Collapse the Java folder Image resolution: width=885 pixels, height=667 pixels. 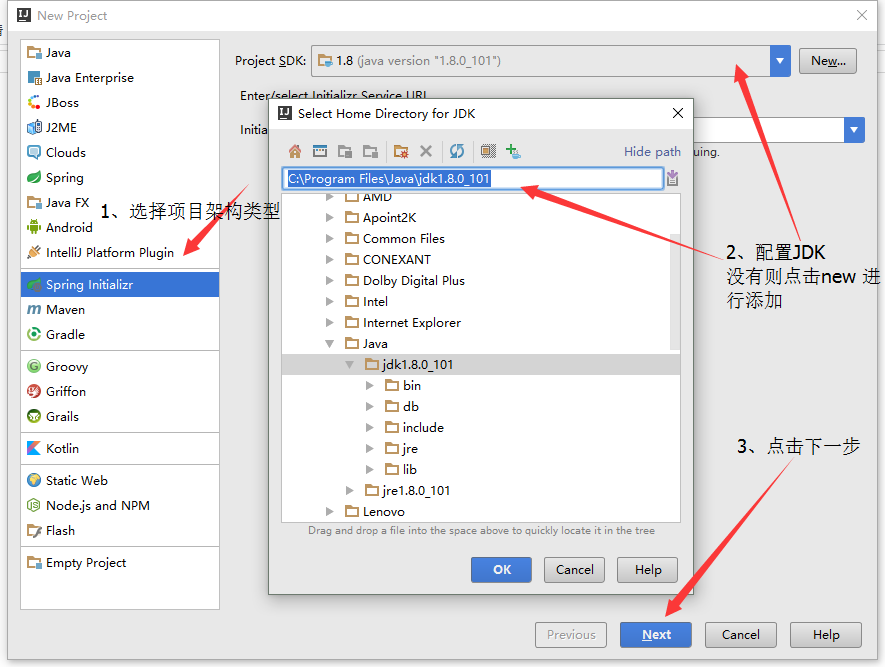pos(330,344)
